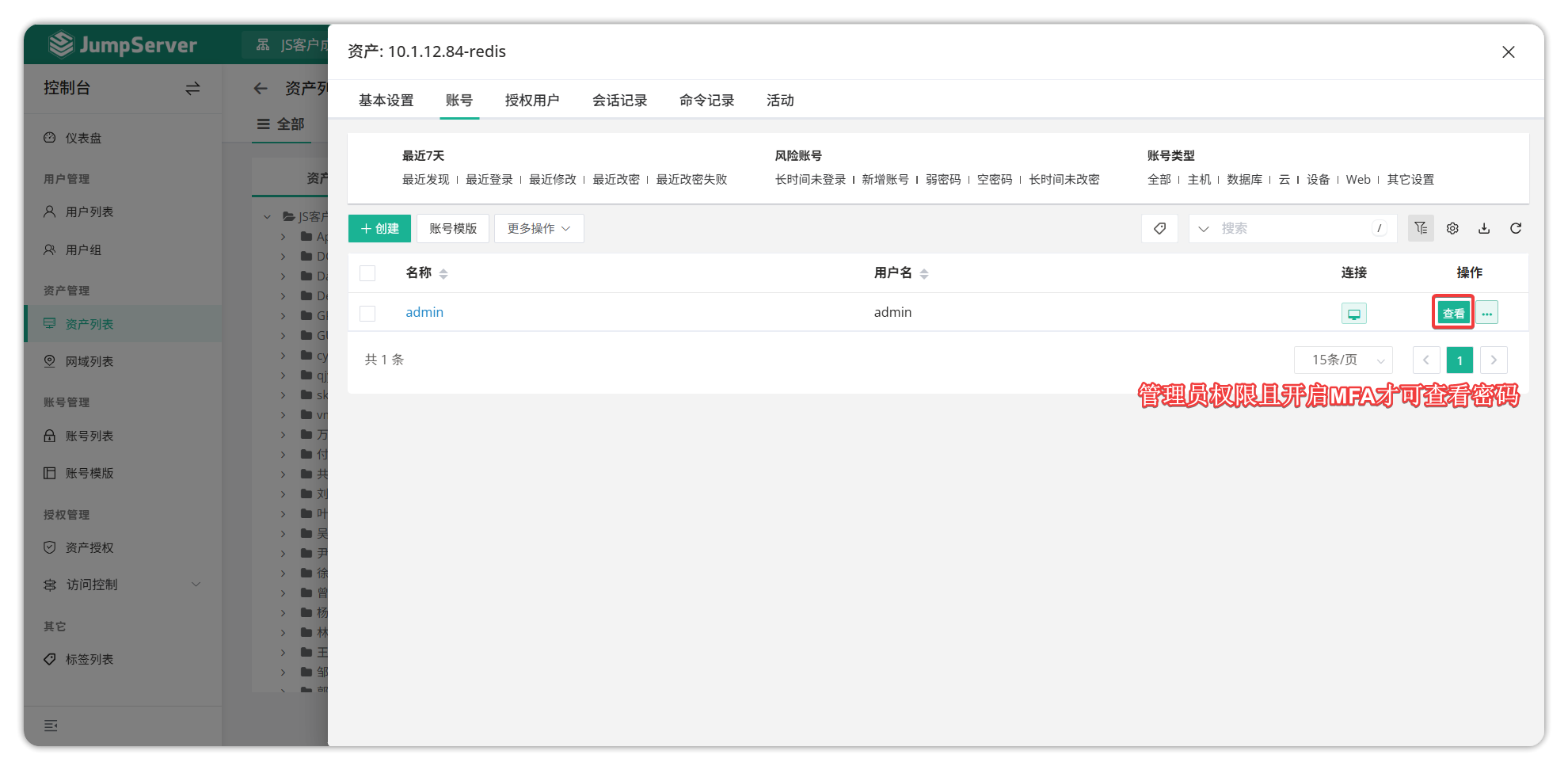This screenshot has width=1568, height=762.
Task: Click the connect monitor icon for admin
Action: (x=1353, y=314)
